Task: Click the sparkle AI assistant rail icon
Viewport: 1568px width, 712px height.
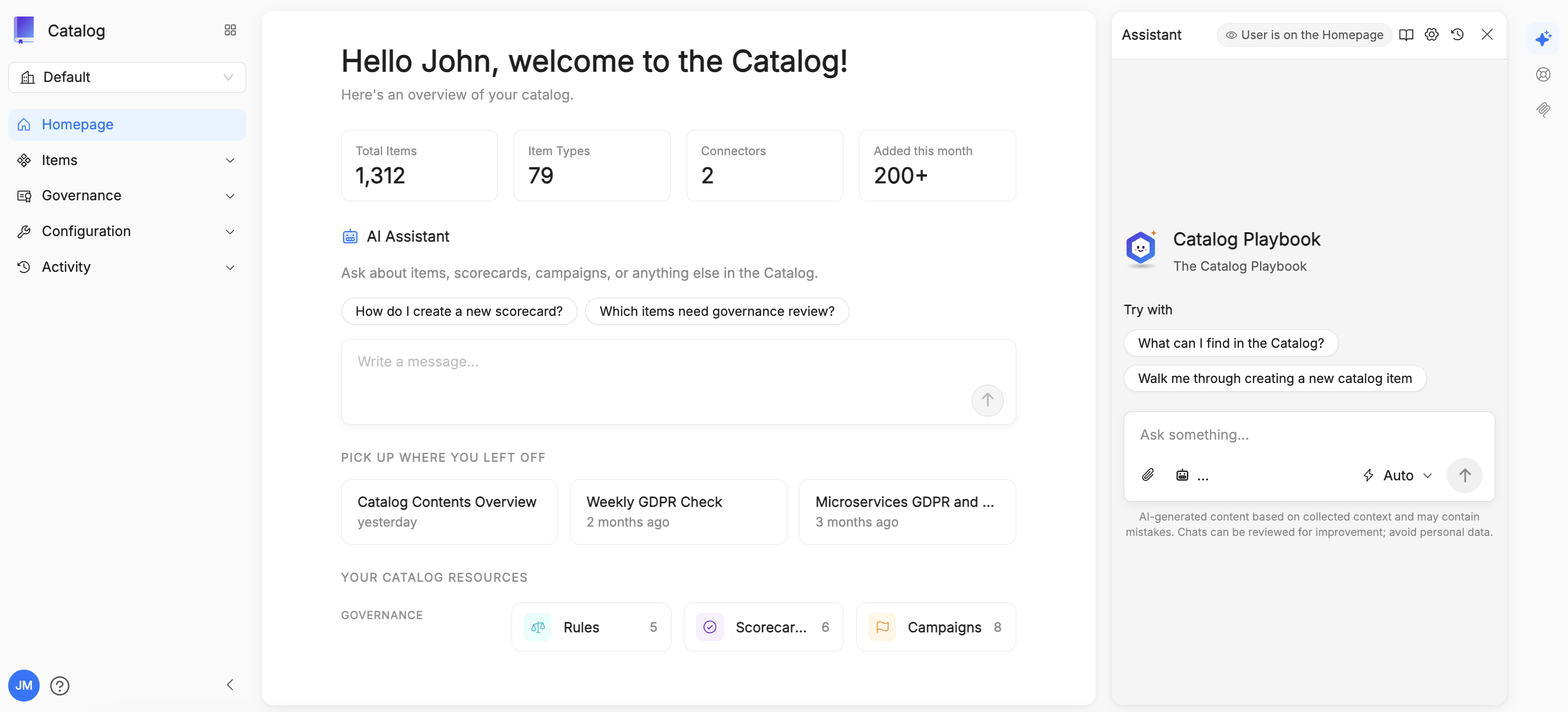Action: 1543,39
